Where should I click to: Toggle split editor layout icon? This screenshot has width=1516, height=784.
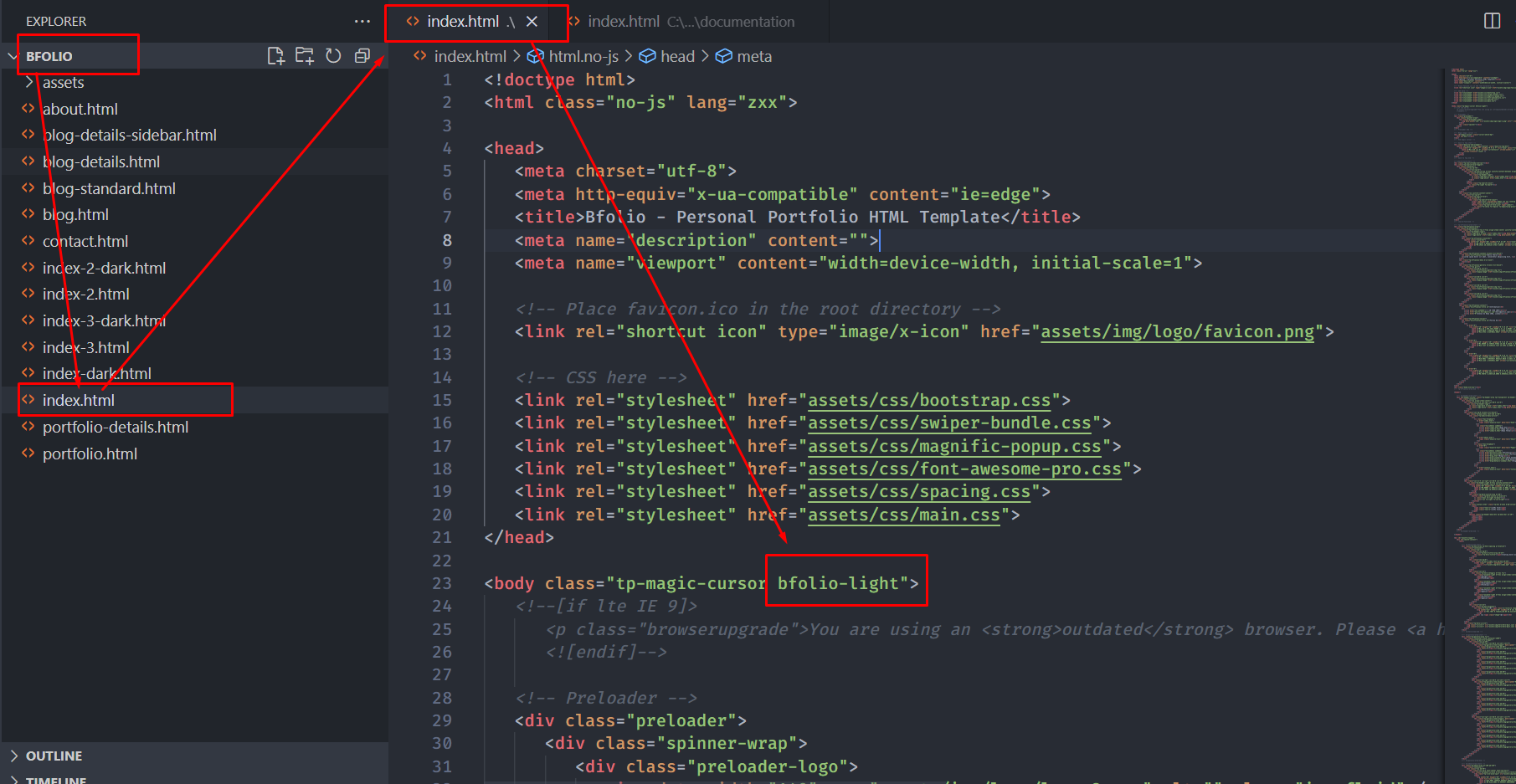click(x=1492, y=21)
